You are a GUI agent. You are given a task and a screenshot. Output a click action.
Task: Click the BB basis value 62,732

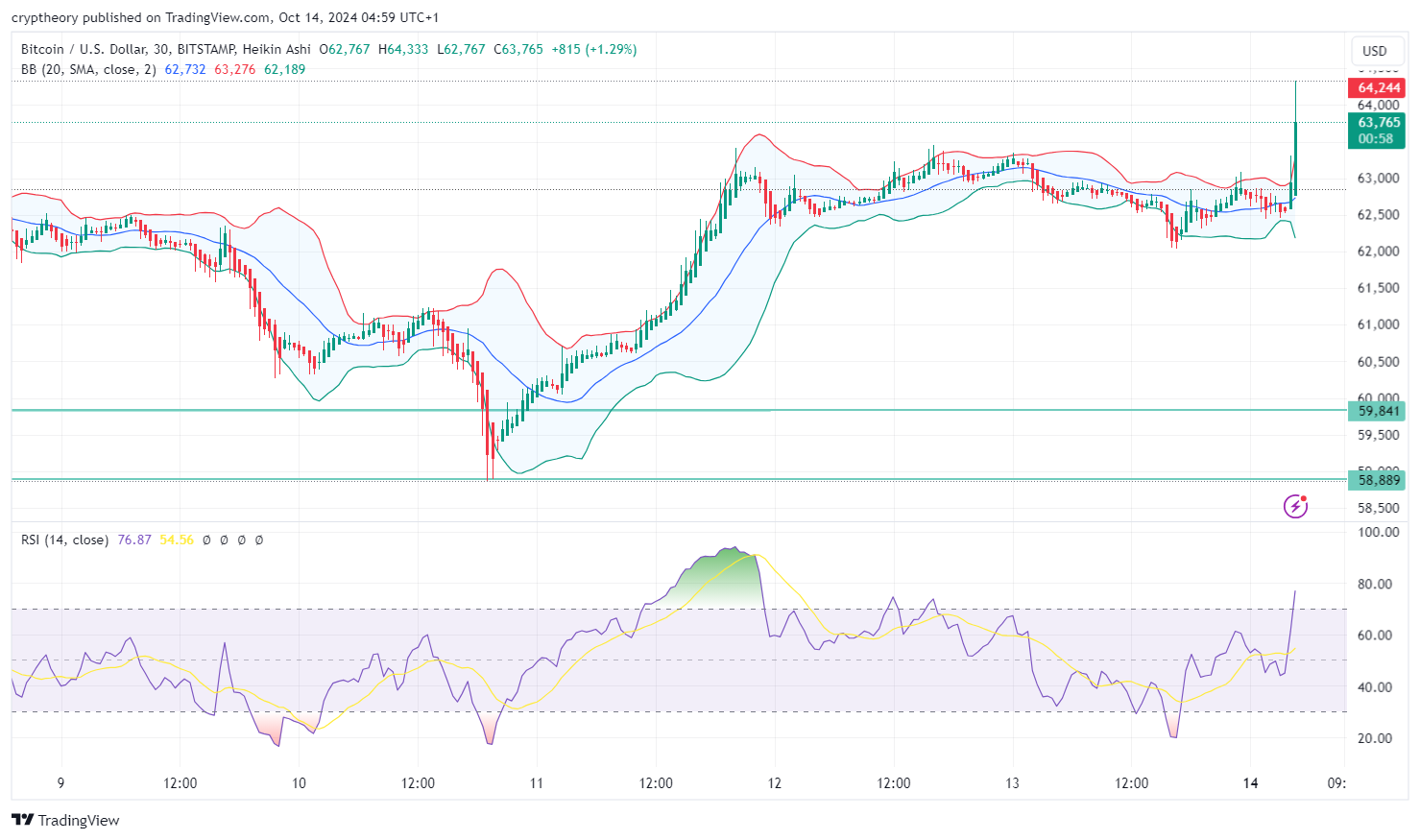(x=185, y=69)
